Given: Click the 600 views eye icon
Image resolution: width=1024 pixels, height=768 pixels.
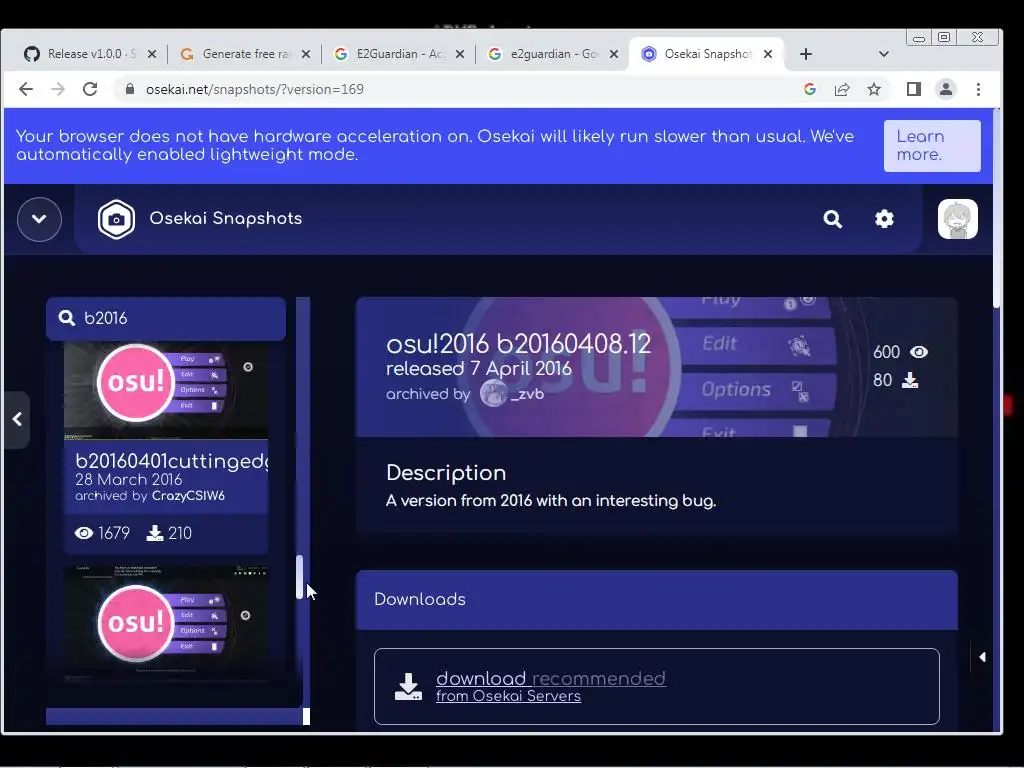Looking at the screenshot, I should click(919, 353).
